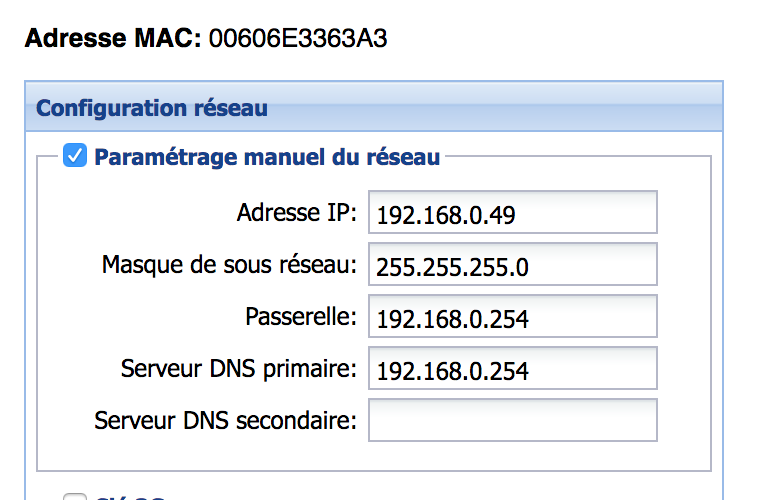Click empty fieldset space beneath the DNS secondaire field
The image size is (770, 500).
coord(373,456)
